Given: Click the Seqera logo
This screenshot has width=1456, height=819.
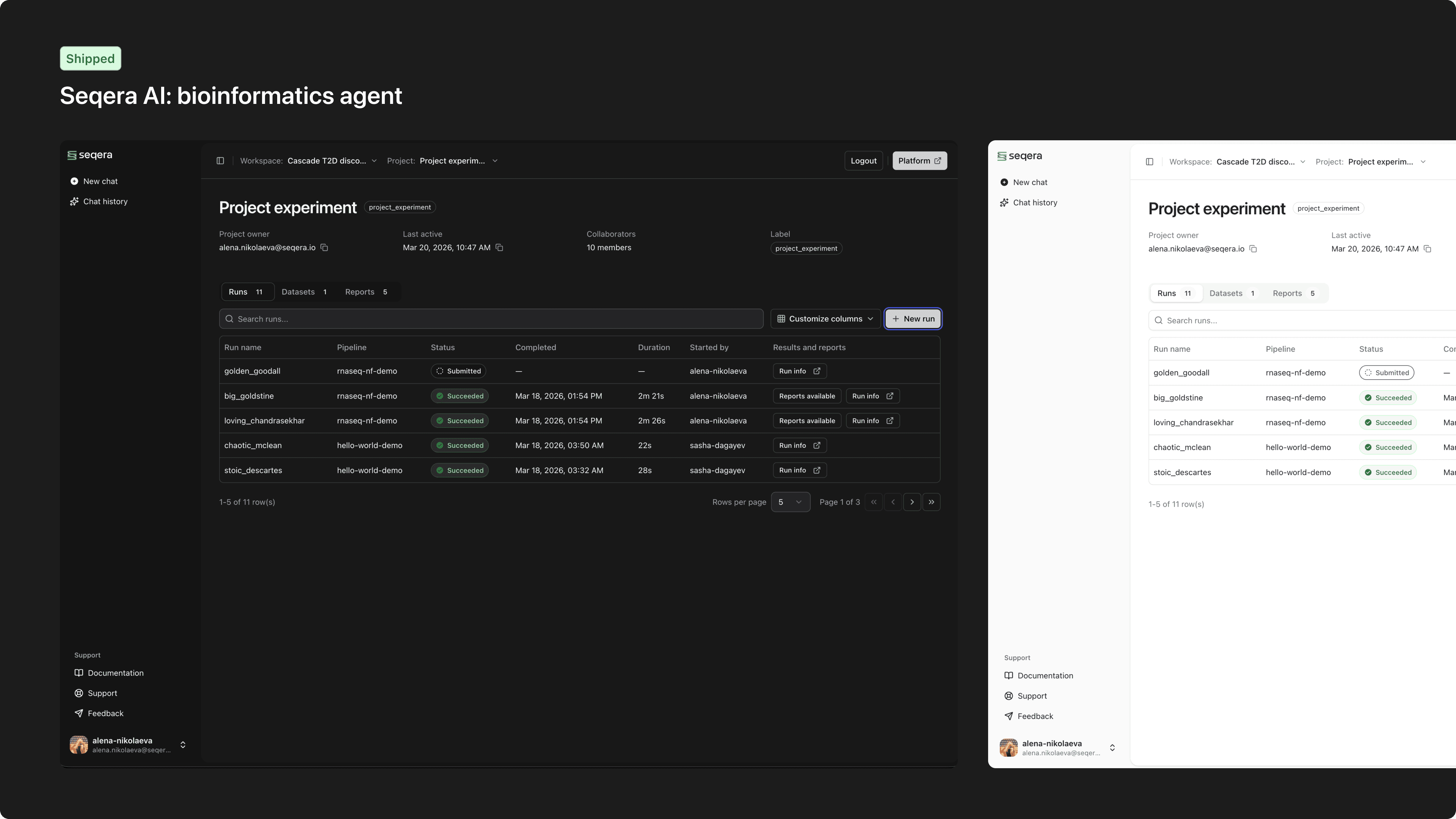Looking at the screenshot, I should pyautogui.click(x=89, y=155).
